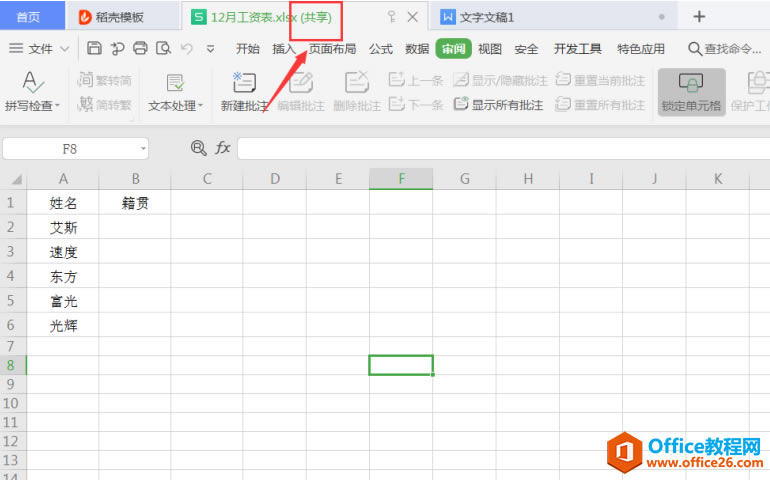The image size is (770, 480).
Task: Toggle Lock Cell (锁定单元格) button
Action: click(691, 92)
